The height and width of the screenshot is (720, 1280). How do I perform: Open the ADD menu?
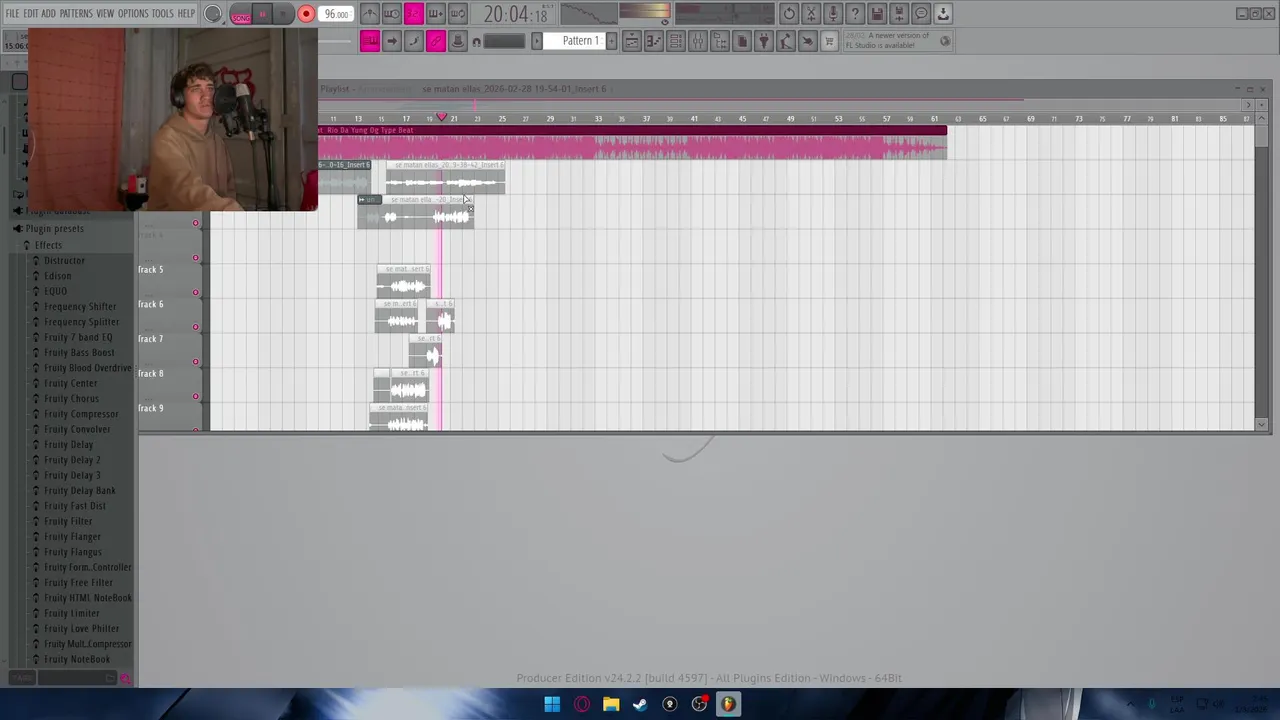[48, 14]
